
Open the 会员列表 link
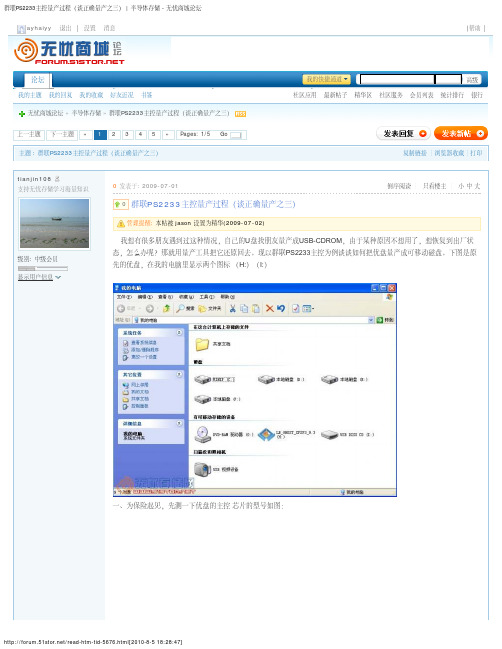422,95
